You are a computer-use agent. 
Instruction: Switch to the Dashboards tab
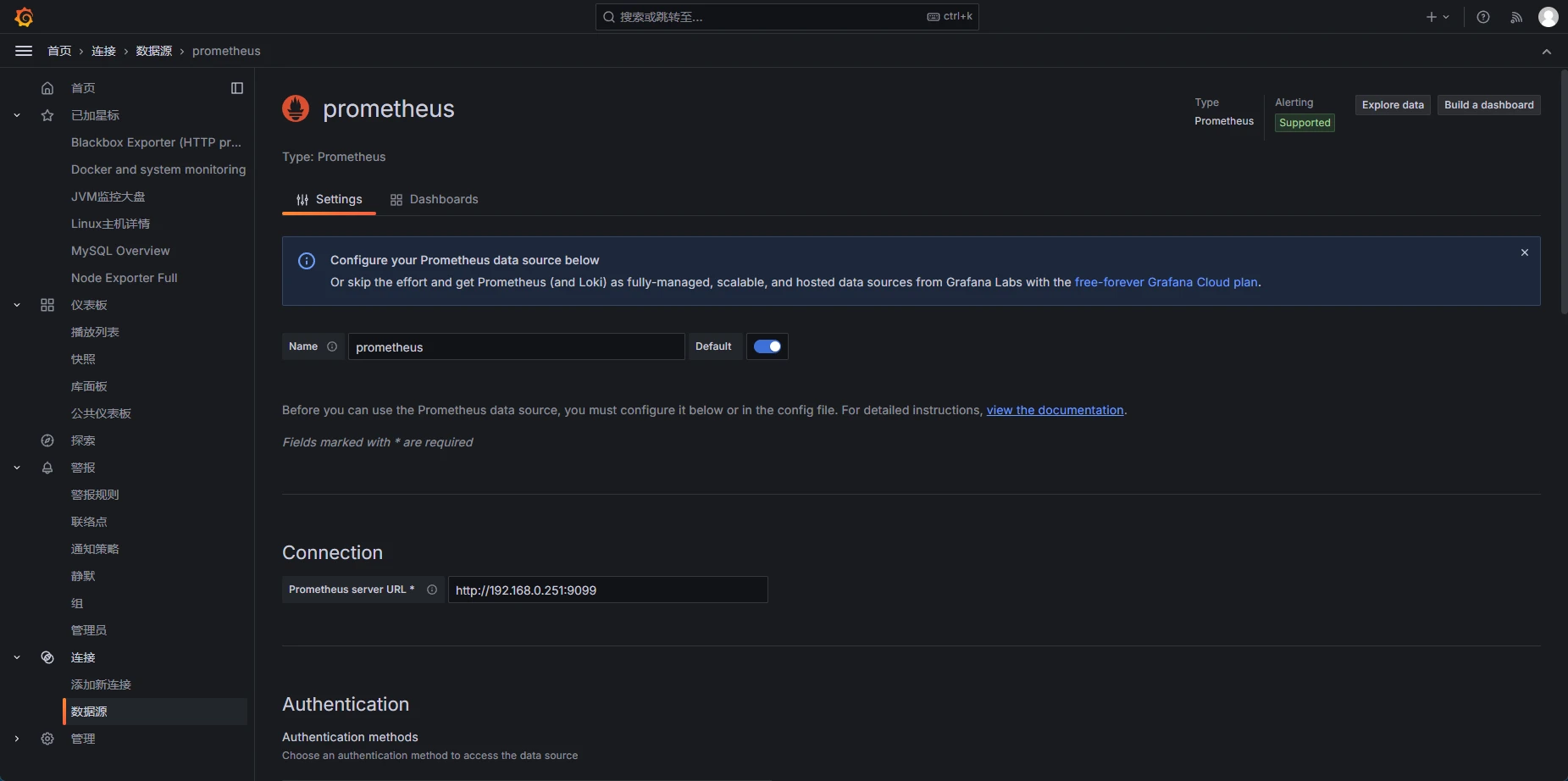click(x=434, y=199)
